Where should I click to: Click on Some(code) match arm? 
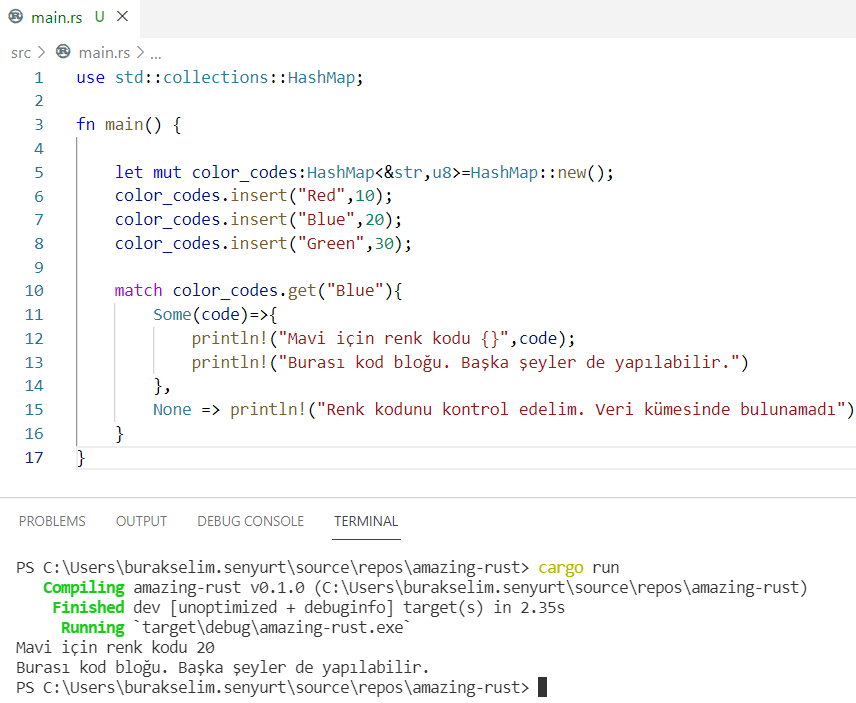pyautogui.click(x=196, y=315)
